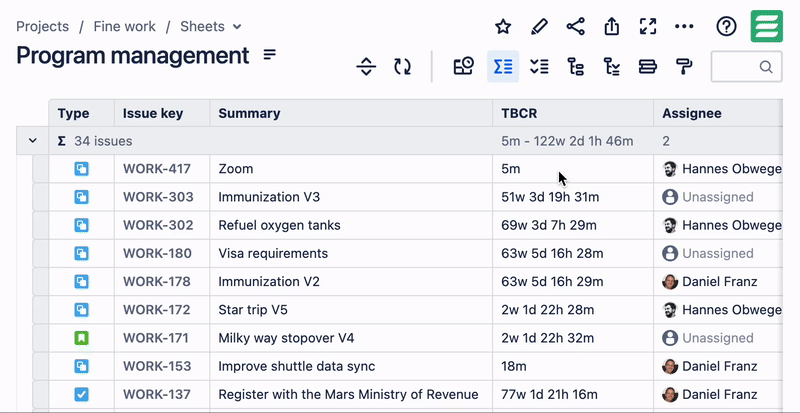The width and height of the screenshot is (800, 413).
Task: Click the export upload icon
Action: pos(611,26)
